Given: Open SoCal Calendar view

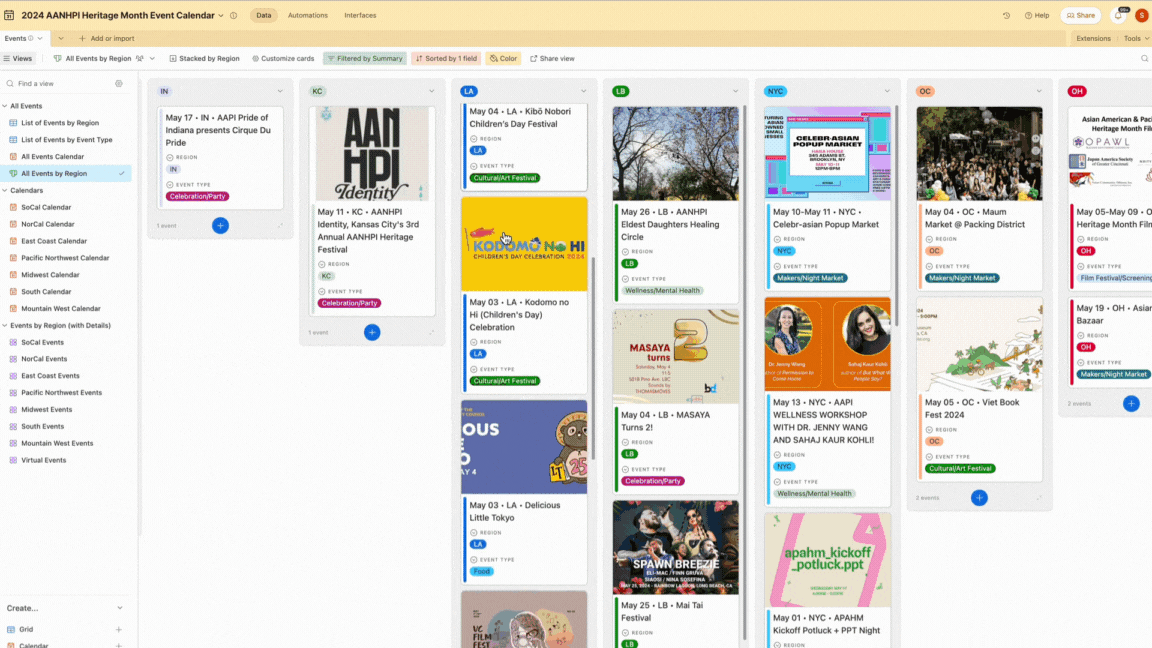Looking at the screenshot, I should pyautogui.click(x=46, y=207).
